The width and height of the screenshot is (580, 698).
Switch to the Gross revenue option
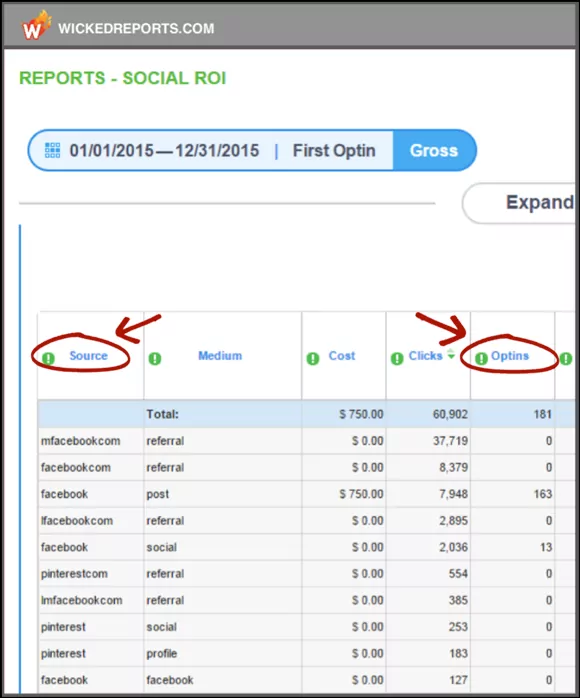pos(434,150)
